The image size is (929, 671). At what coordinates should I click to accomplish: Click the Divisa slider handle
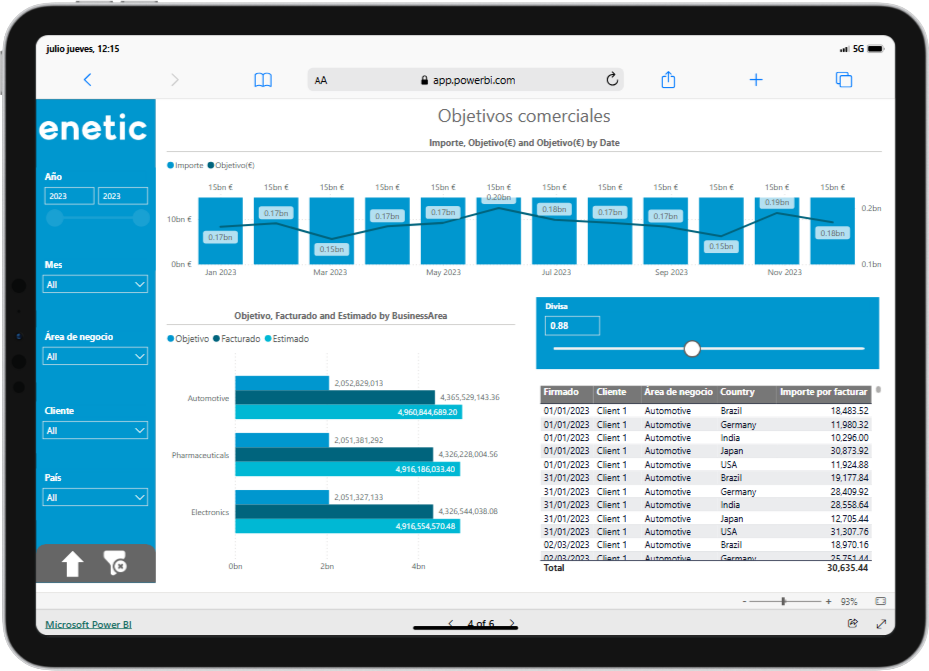(x=692, y=349)
